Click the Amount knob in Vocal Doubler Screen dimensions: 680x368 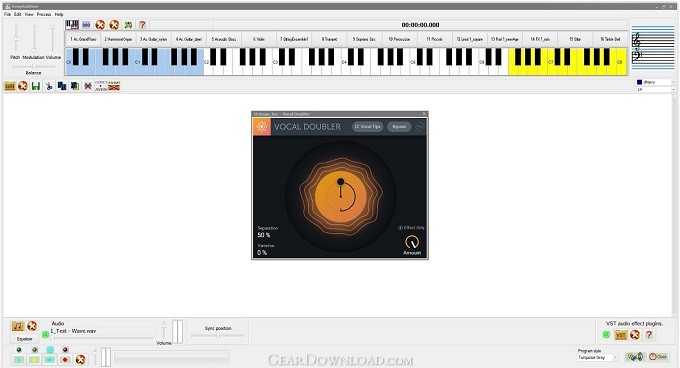(412, 242)
